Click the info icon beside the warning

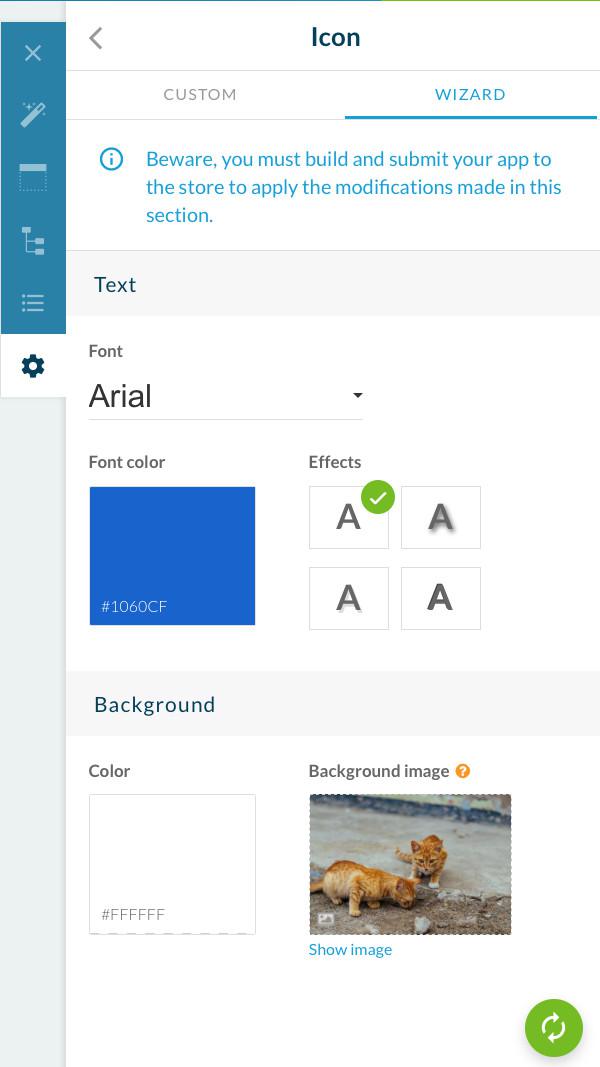[111, 159]
